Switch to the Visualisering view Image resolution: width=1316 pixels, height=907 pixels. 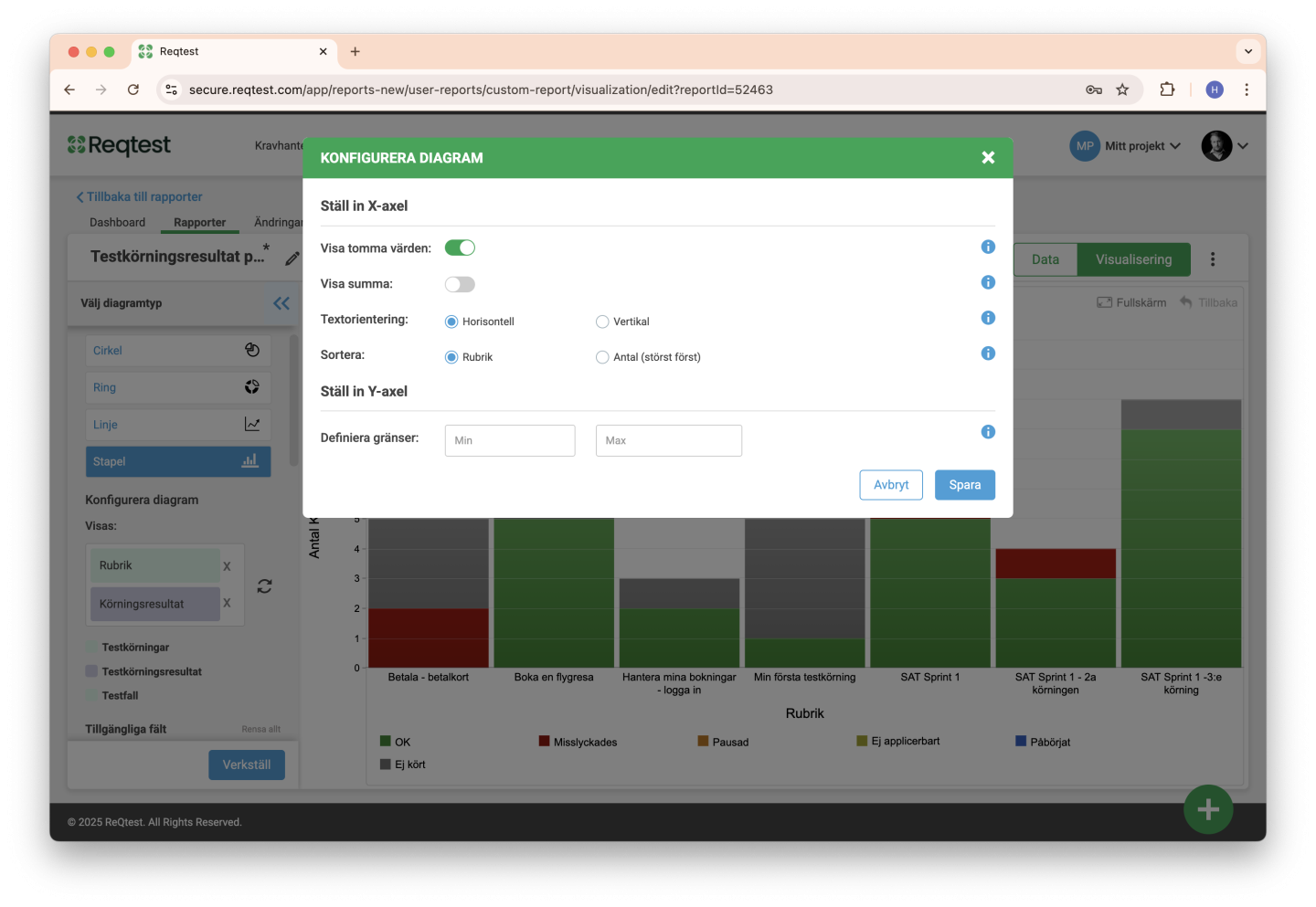click(1134, 259)
